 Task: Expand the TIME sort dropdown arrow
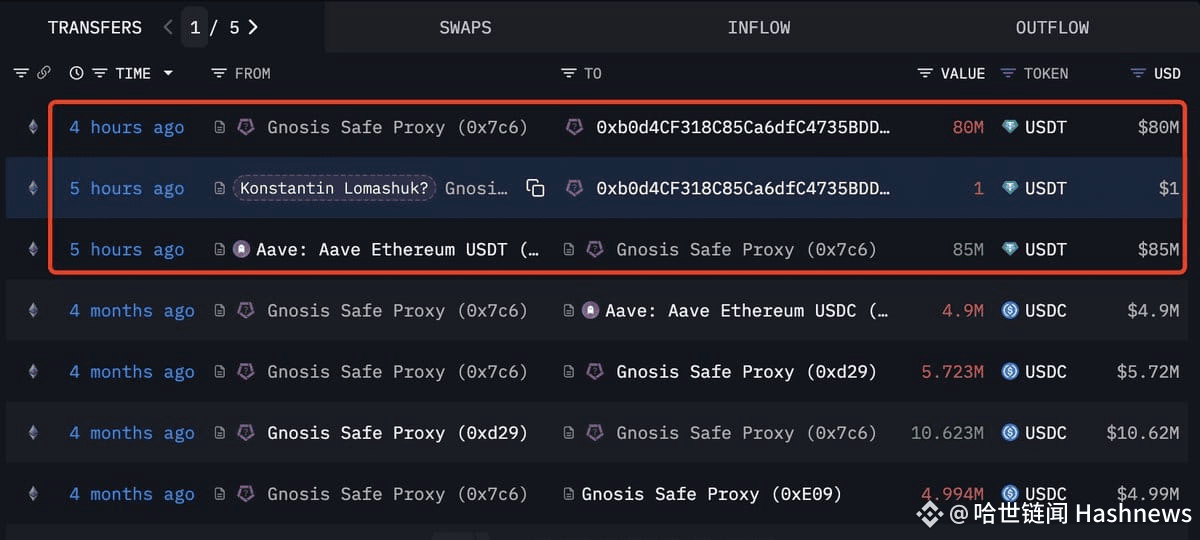[x=168, y=73]
